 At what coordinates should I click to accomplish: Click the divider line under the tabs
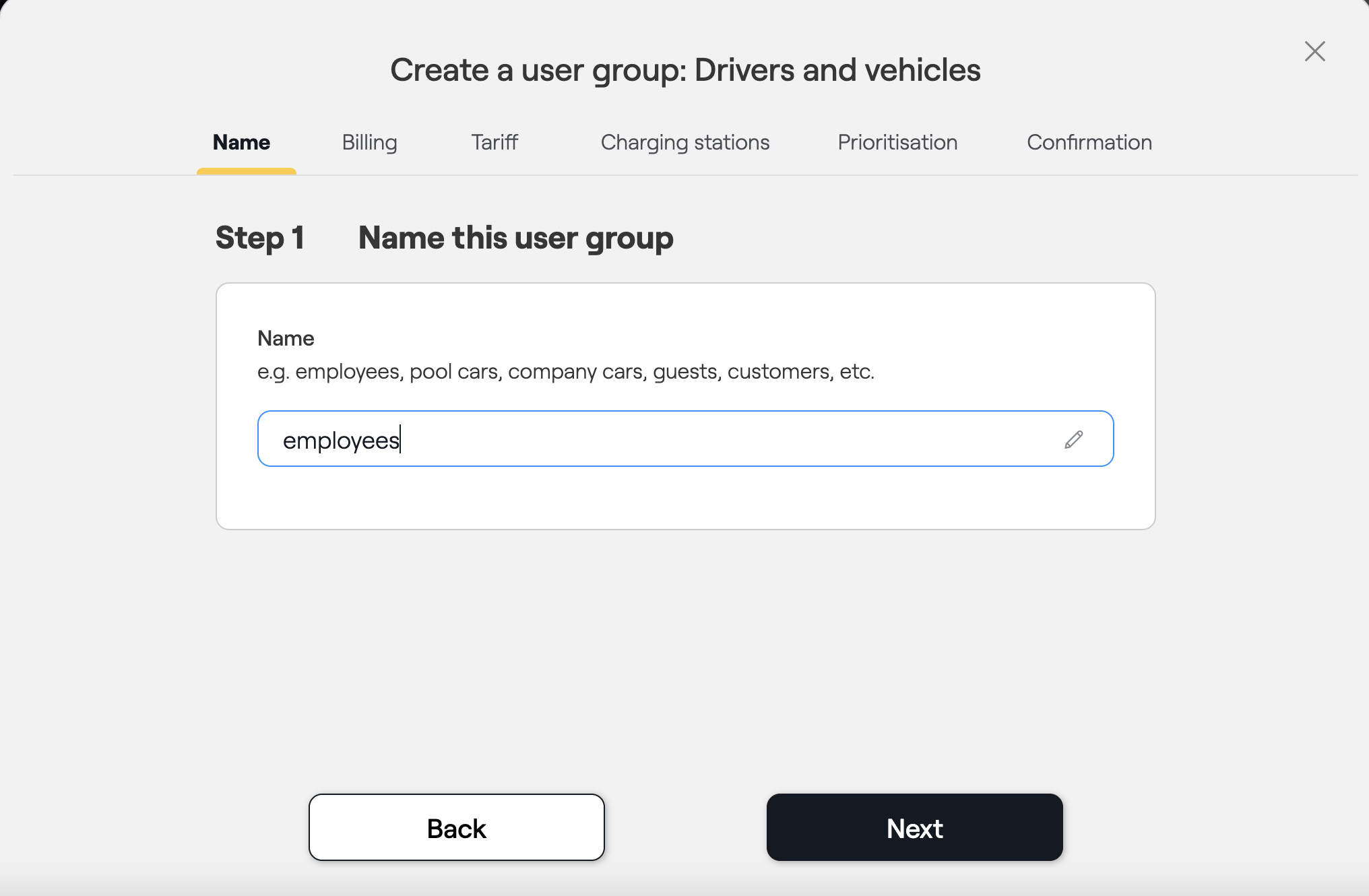(x=808, y=175)
